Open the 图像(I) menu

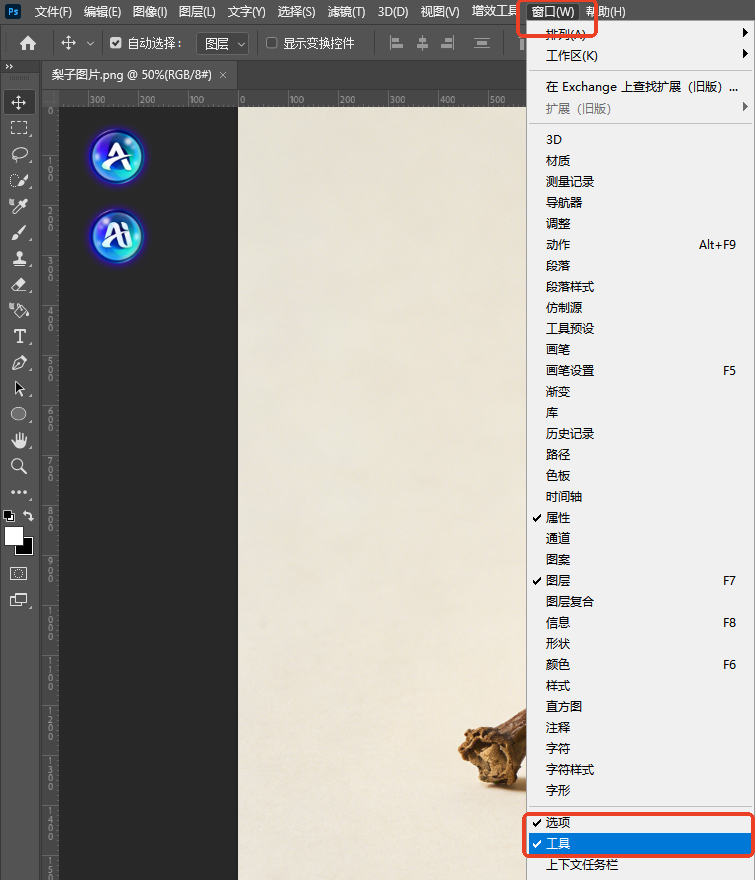pos(150,12)
